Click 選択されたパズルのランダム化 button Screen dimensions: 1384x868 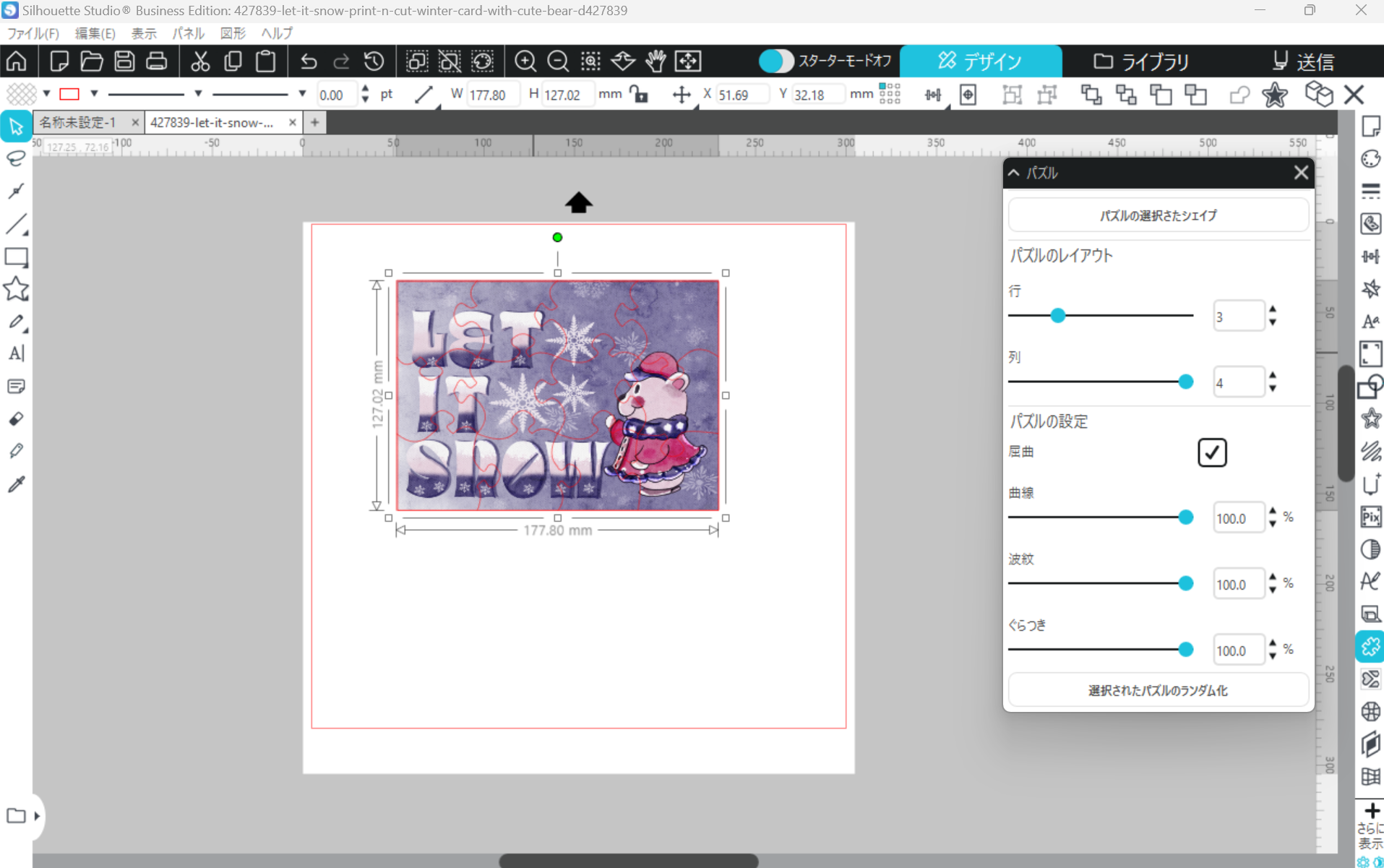1158,690
